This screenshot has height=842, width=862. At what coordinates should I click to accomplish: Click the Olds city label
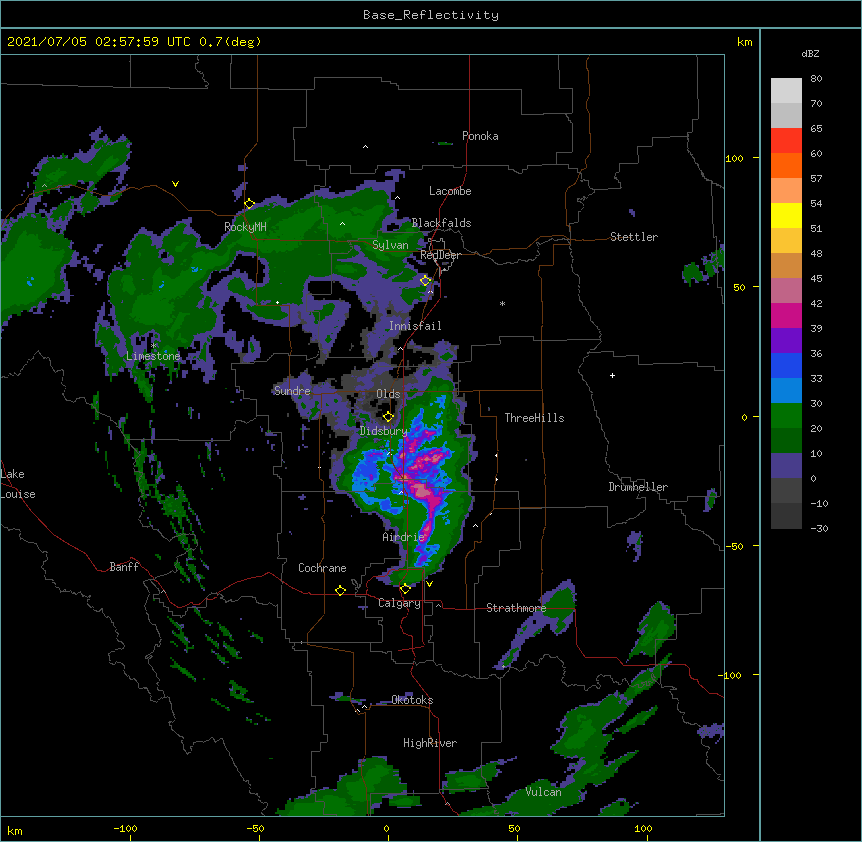(x=388, y=394)
